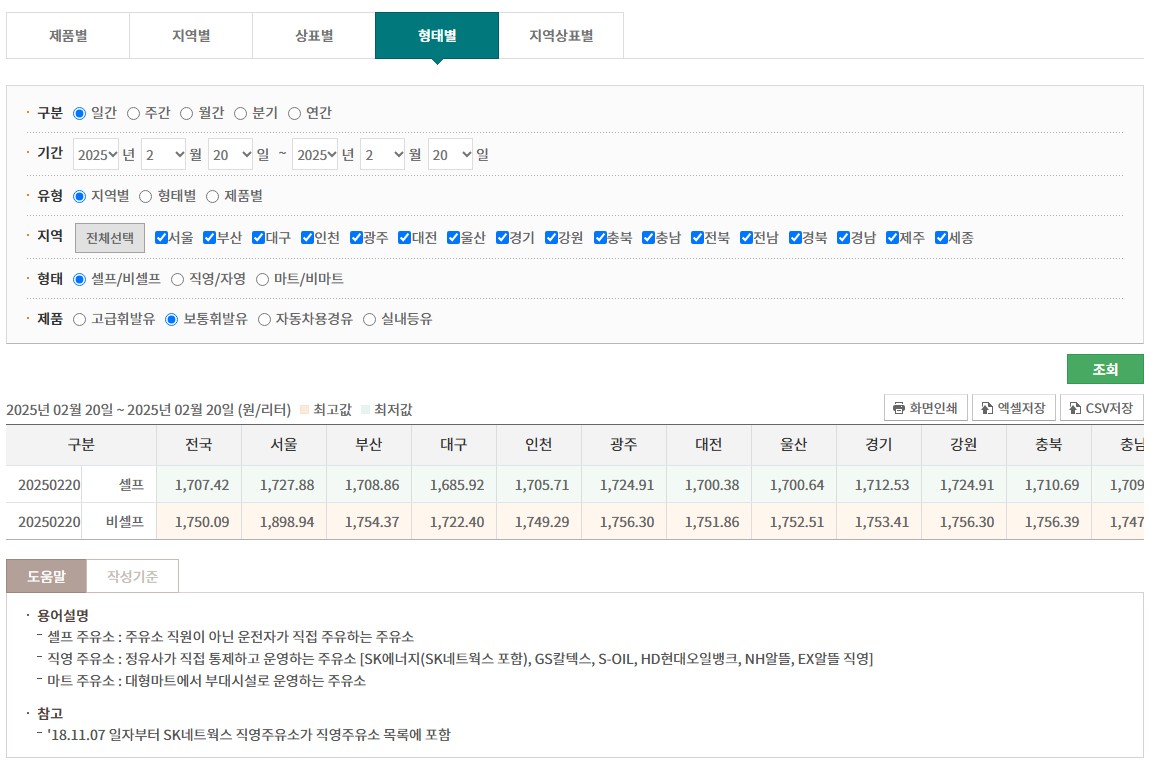Select the 형태별 tab
This screenshot has width=1158, height=773.
pos(436,35)
